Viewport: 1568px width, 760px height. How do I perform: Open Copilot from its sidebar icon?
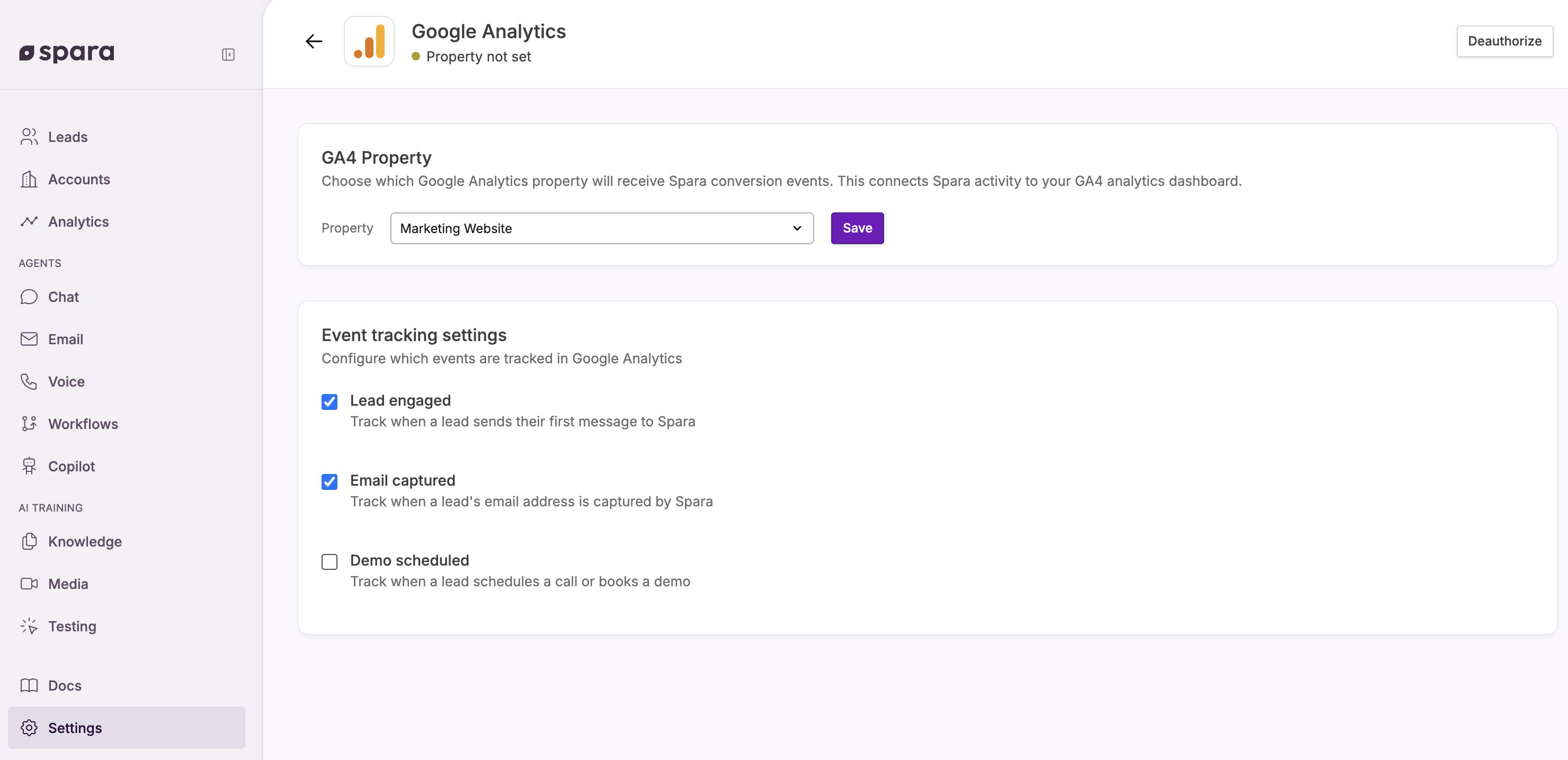tap(29, 466)
